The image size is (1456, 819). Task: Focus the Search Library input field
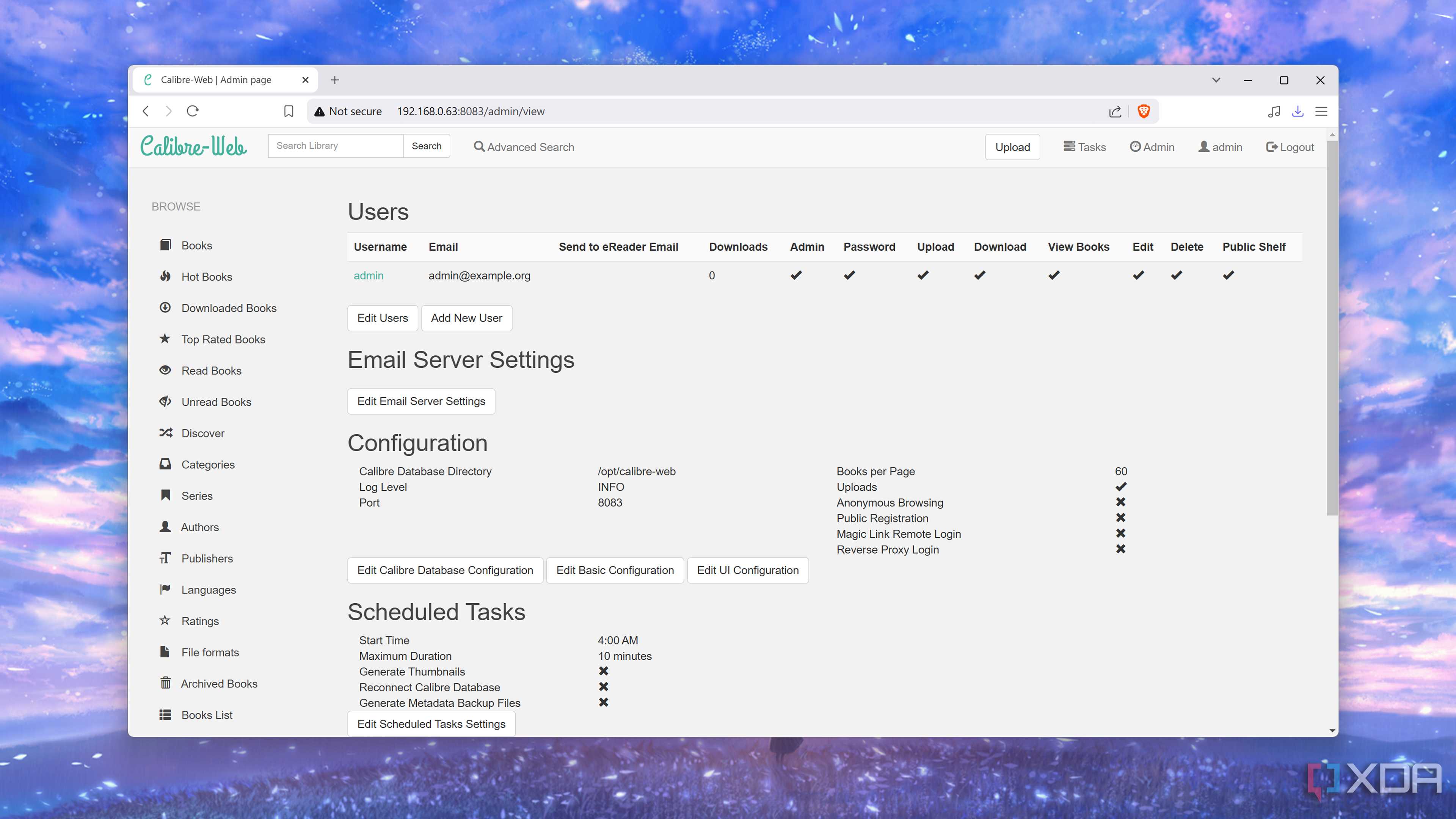[336, 146]
